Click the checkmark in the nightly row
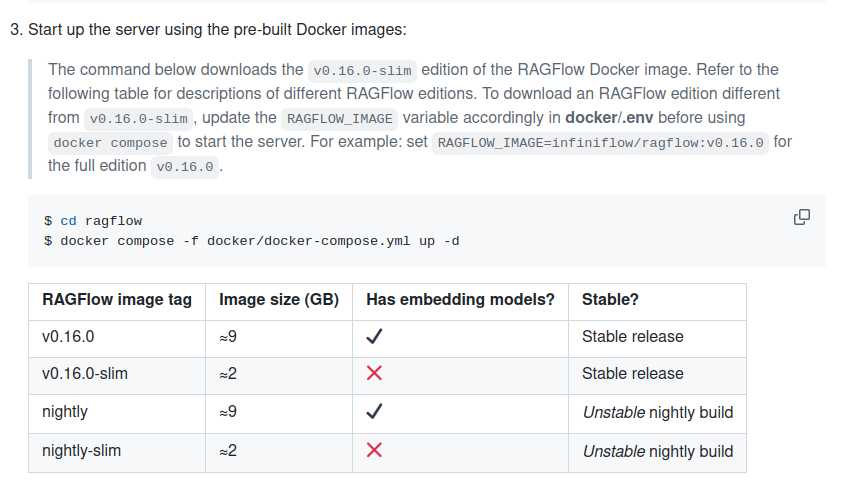Viewport: 854px width, 486px height. (x=374, y=412)
